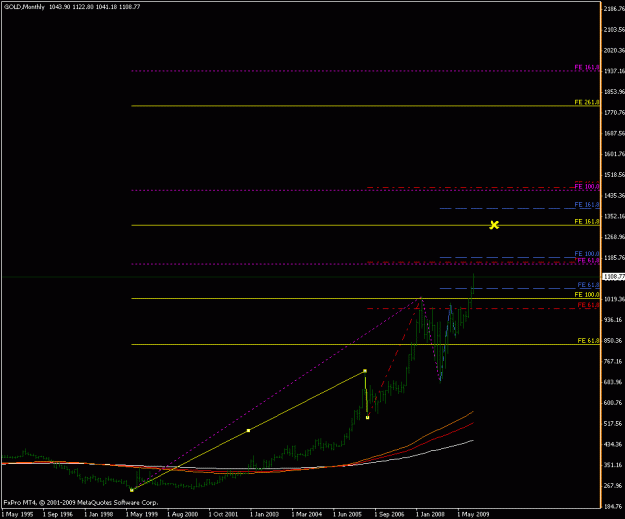Click the 1 Jan 2008 date label
This screenshot has height=519, width=625.
tap(430, 514)
